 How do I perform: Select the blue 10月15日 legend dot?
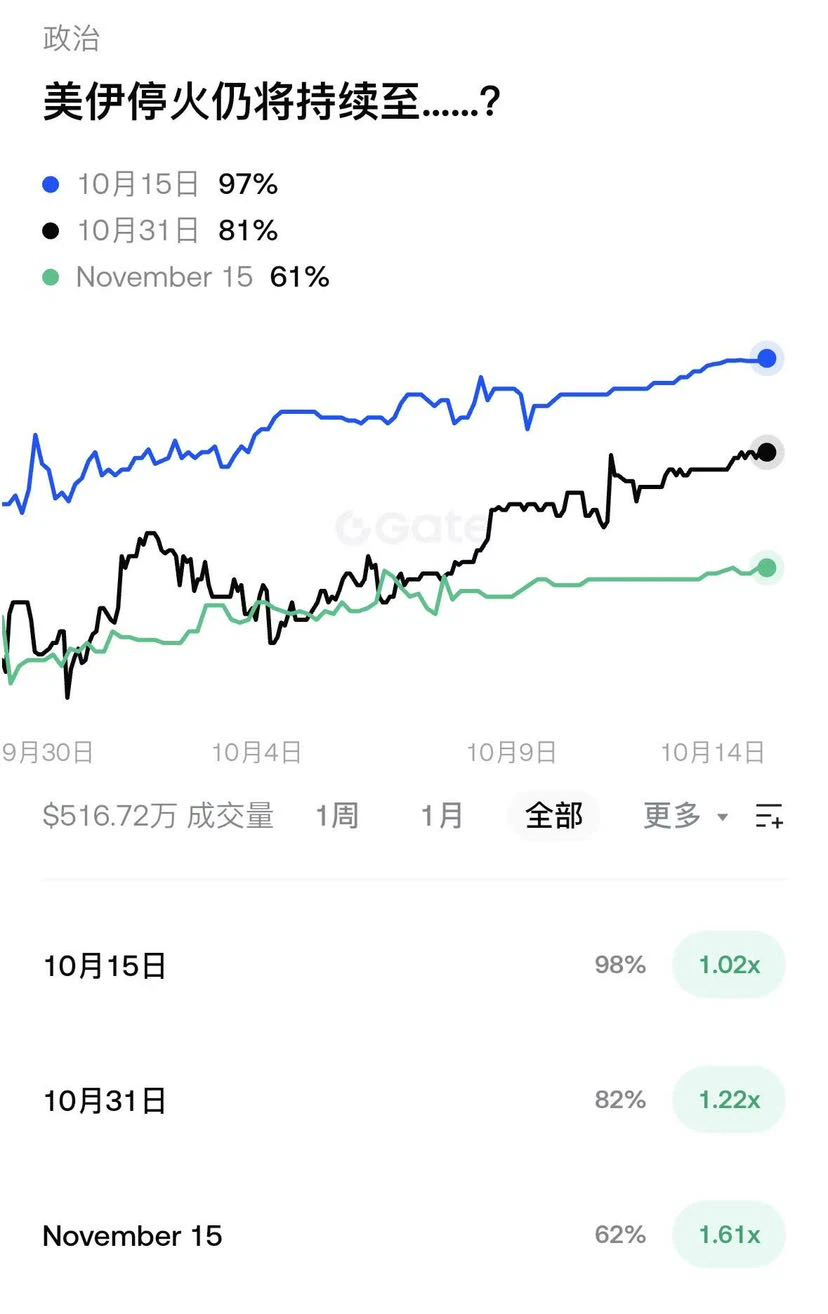(52, 185)
